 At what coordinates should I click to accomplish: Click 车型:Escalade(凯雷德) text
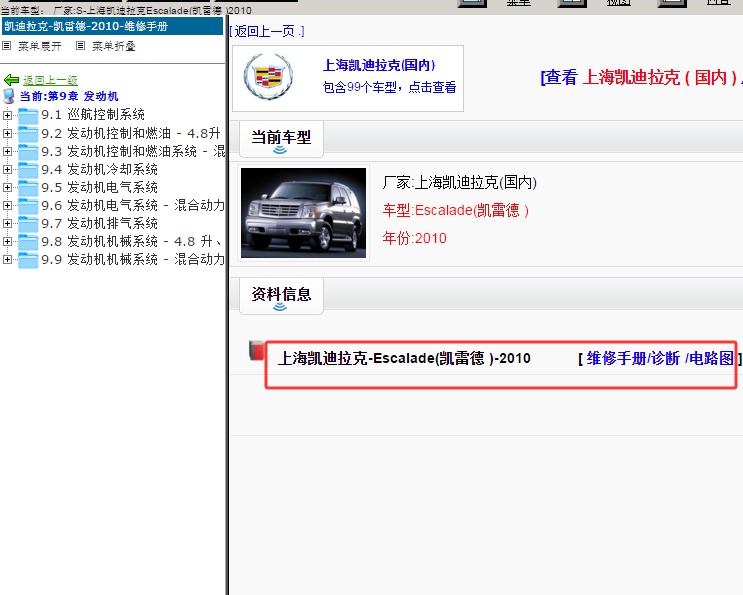coord(455,210)
